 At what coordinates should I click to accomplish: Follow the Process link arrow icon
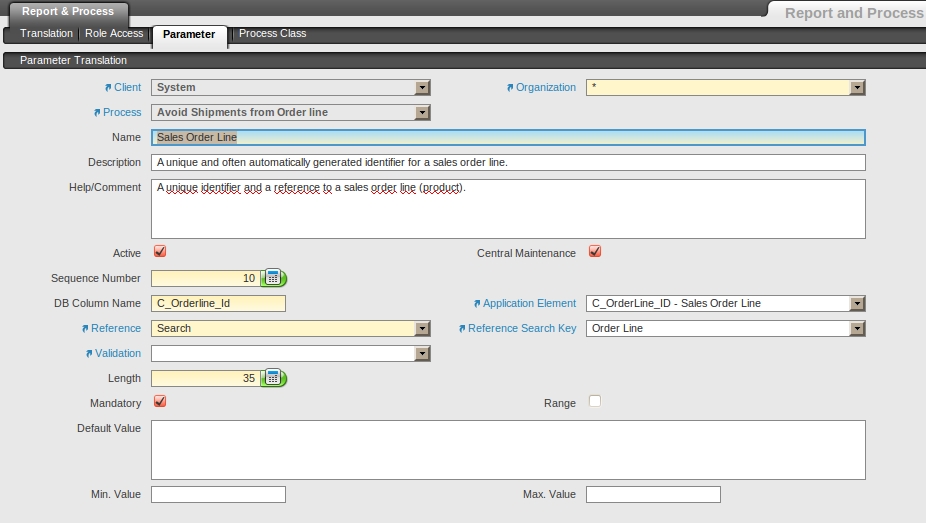point(97,113)
